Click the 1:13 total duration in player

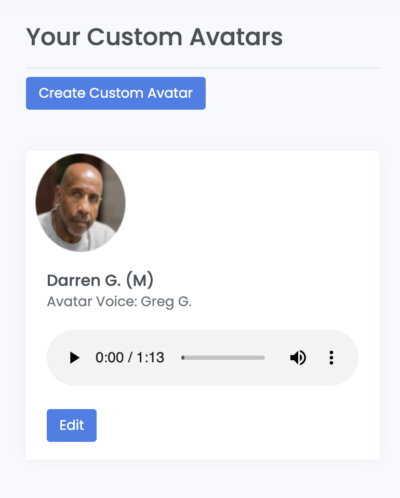[x=150, y=358]
